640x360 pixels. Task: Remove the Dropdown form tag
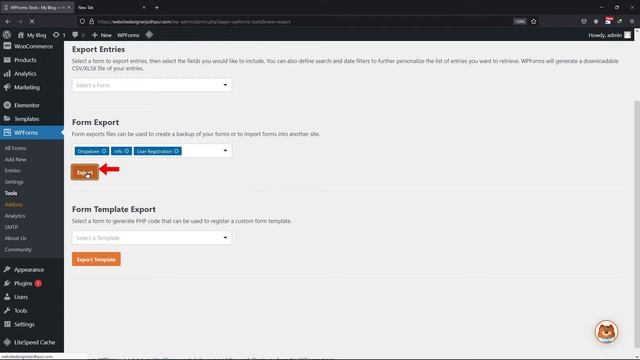(x=104, y=151)
